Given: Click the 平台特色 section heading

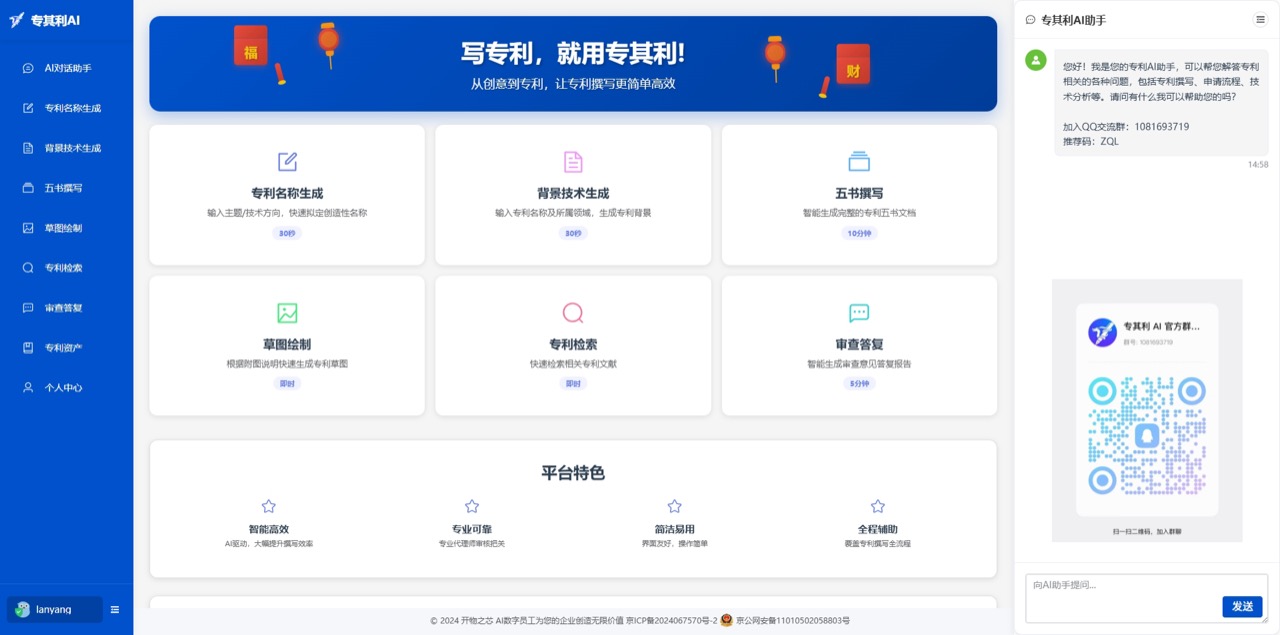Looking at the screenshot, I should pyautogui.click(x=573, y=473).
